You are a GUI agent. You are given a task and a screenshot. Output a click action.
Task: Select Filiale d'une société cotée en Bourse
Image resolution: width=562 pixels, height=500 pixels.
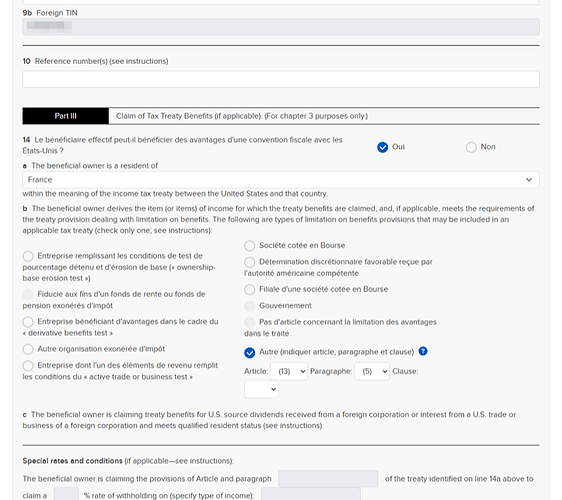tap(249, 290)
